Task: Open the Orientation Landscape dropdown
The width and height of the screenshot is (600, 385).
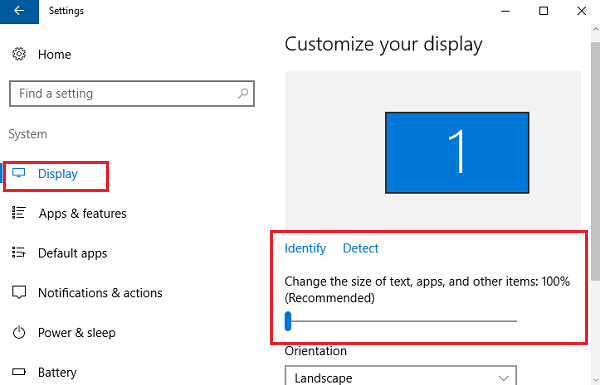Action: [401, 375]
